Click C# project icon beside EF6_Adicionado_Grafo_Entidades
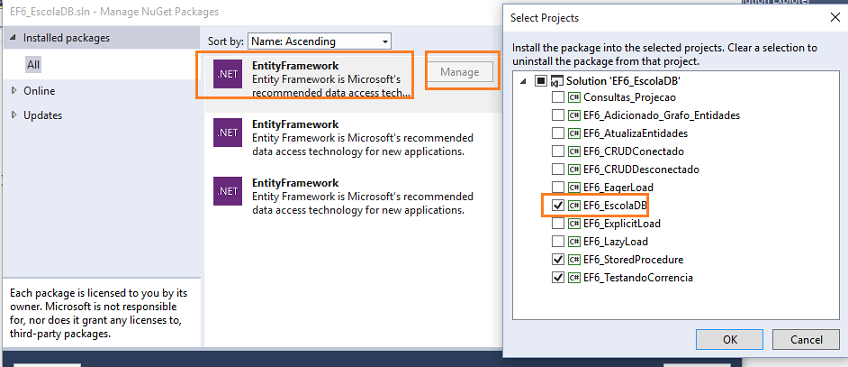 [x=574, y=115]
